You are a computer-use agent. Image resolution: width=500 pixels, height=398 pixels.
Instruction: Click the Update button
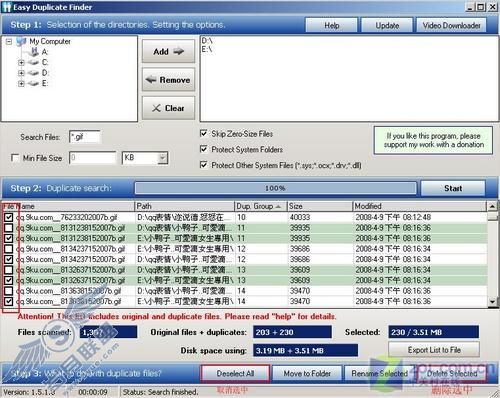click(387, 25)
